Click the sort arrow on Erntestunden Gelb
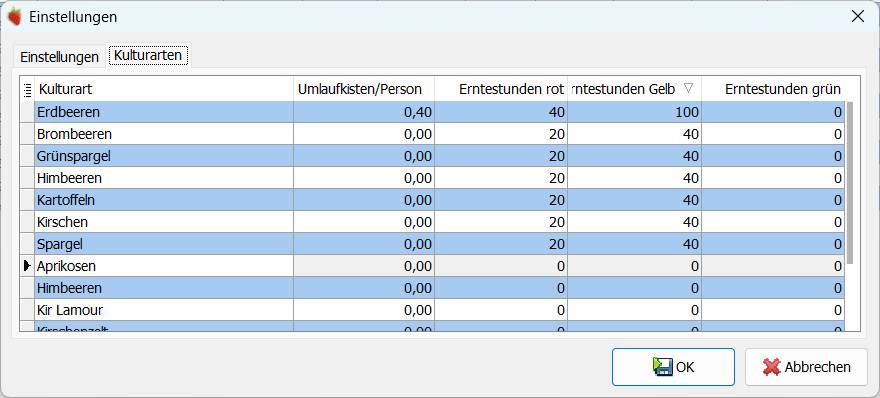880x398 pixels. click(x=689, y=88)
